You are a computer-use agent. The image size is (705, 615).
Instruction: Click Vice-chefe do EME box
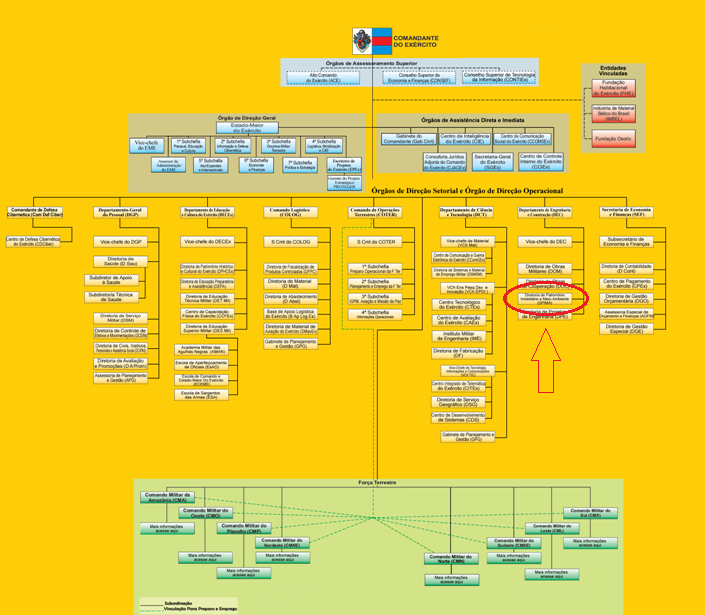147,146
